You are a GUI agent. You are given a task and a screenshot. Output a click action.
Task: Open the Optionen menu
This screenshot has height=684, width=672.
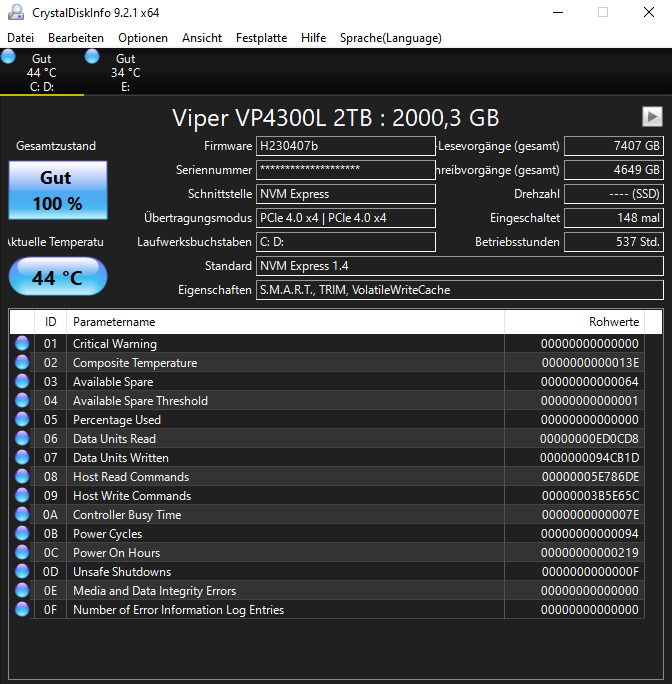pyautogui.click(x=143, y=38)
